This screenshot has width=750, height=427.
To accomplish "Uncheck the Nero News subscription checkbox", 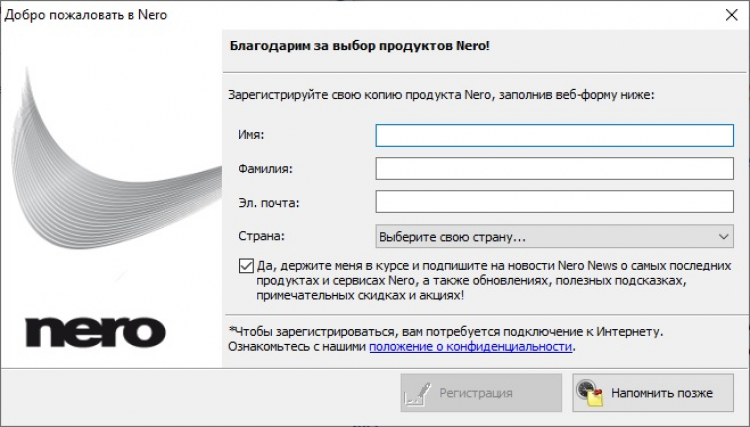I will click(x=246, y=265).
